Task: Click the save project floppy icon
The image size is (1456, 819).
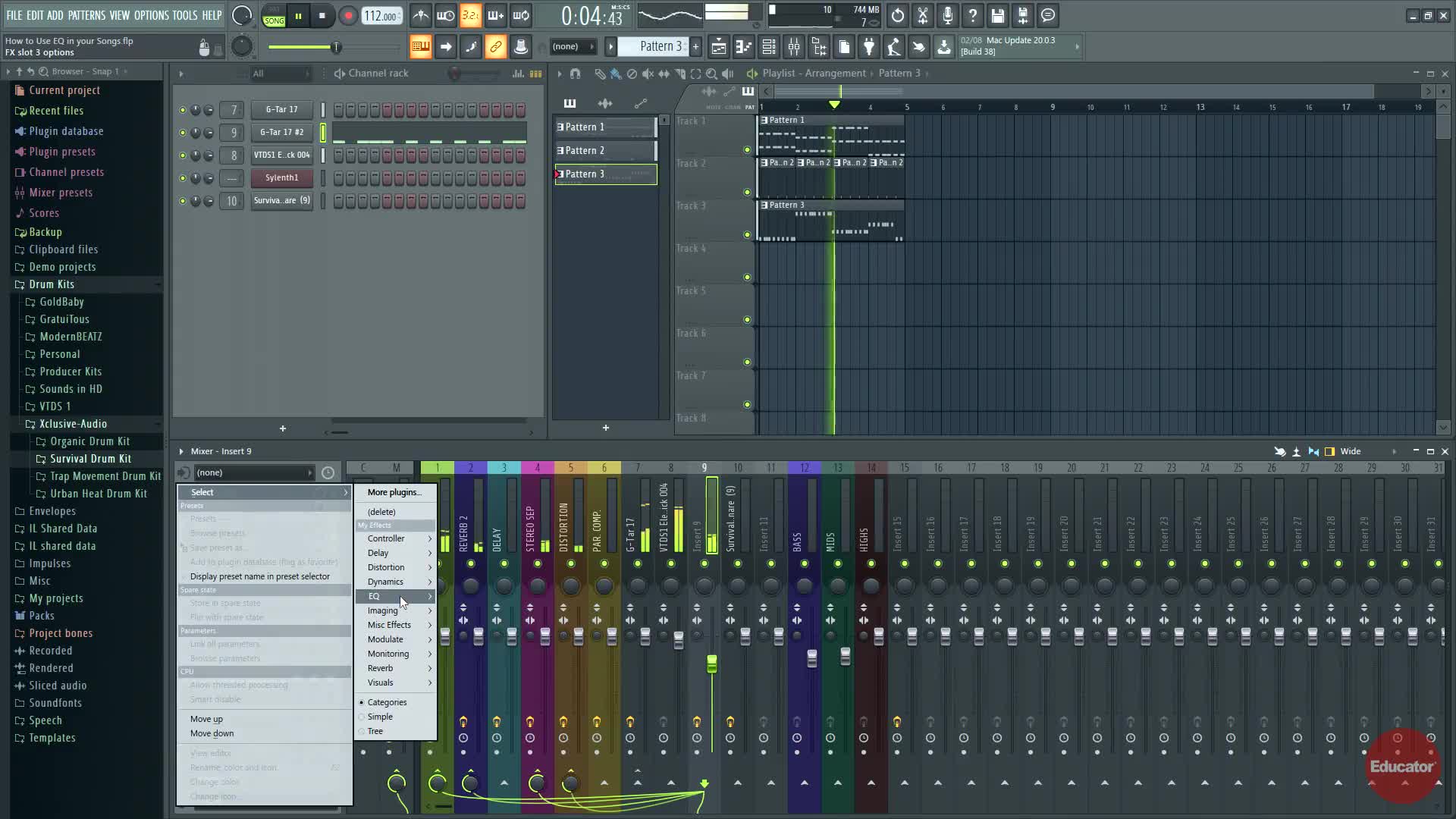Action: pyautogui.click(x=997, y=16)
